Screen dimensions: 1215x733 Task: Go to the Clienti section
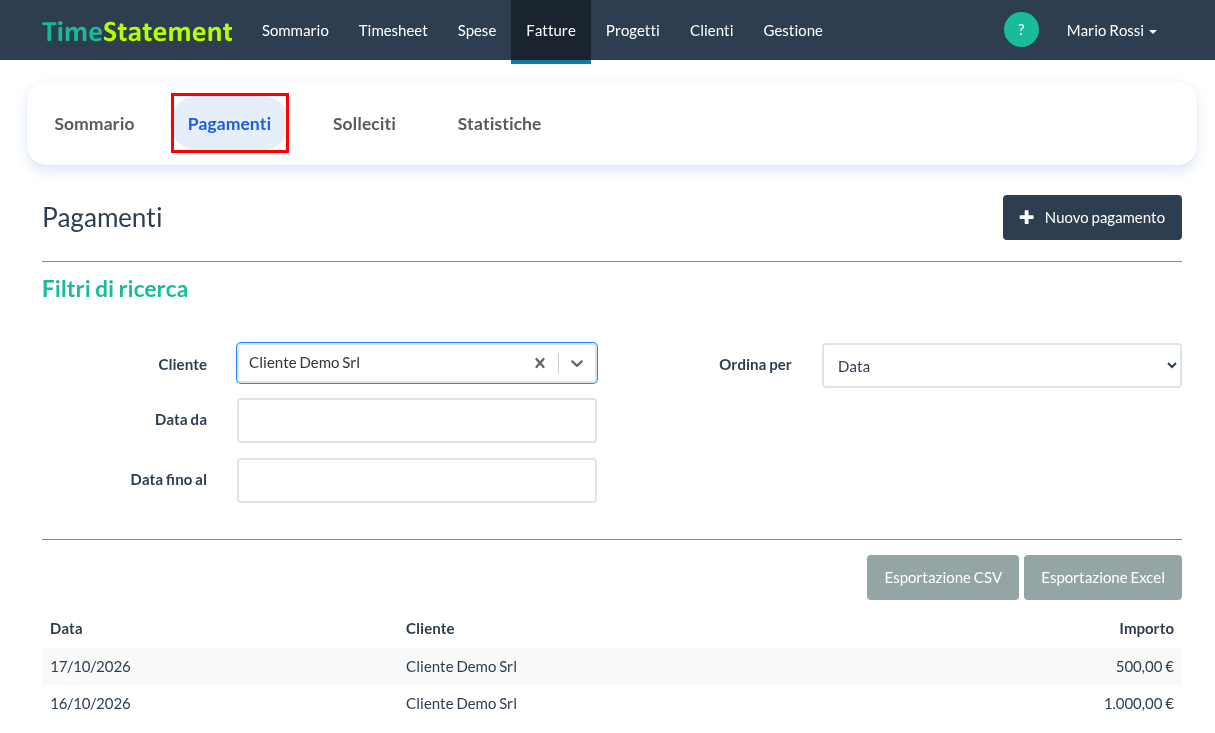[x=712, y=30]
